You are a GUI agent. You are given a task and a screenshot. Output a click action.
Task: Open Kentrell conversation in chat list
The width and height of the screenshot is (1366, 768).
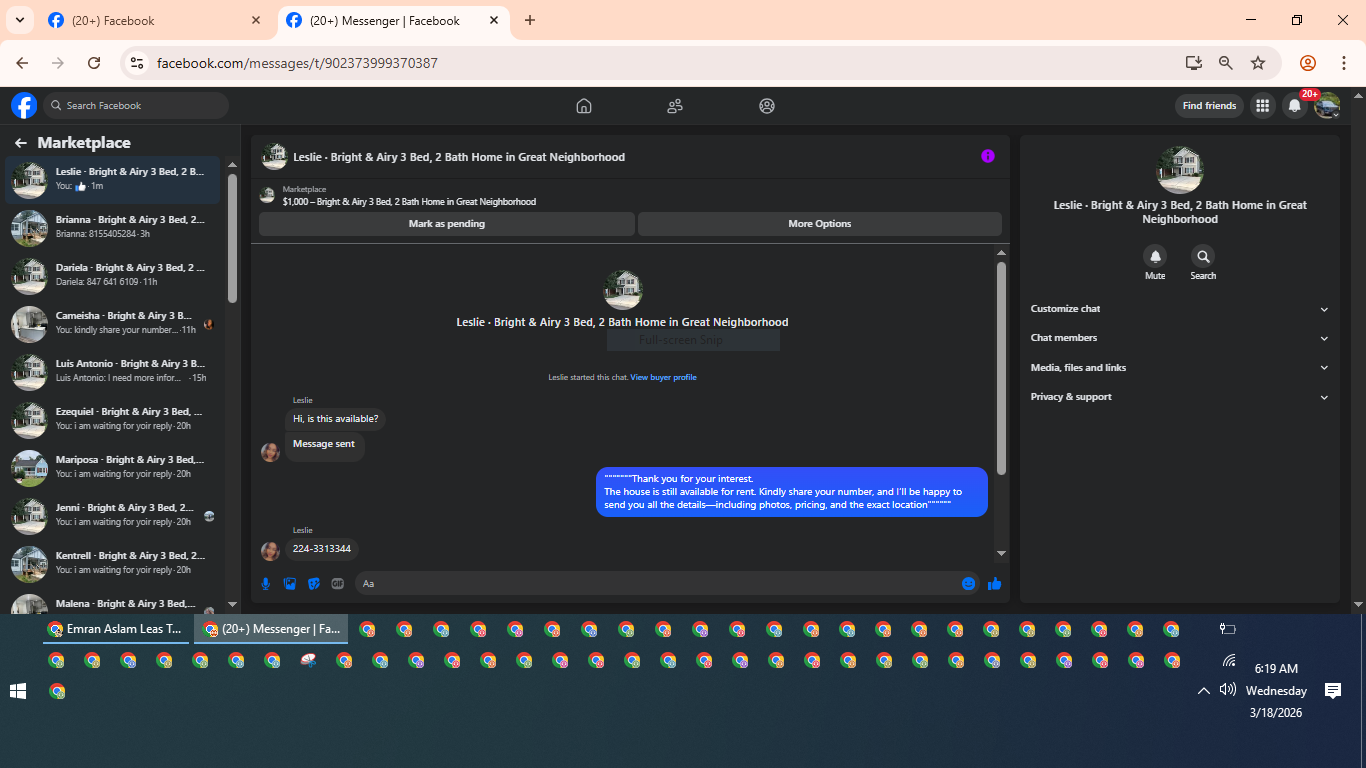112,564
